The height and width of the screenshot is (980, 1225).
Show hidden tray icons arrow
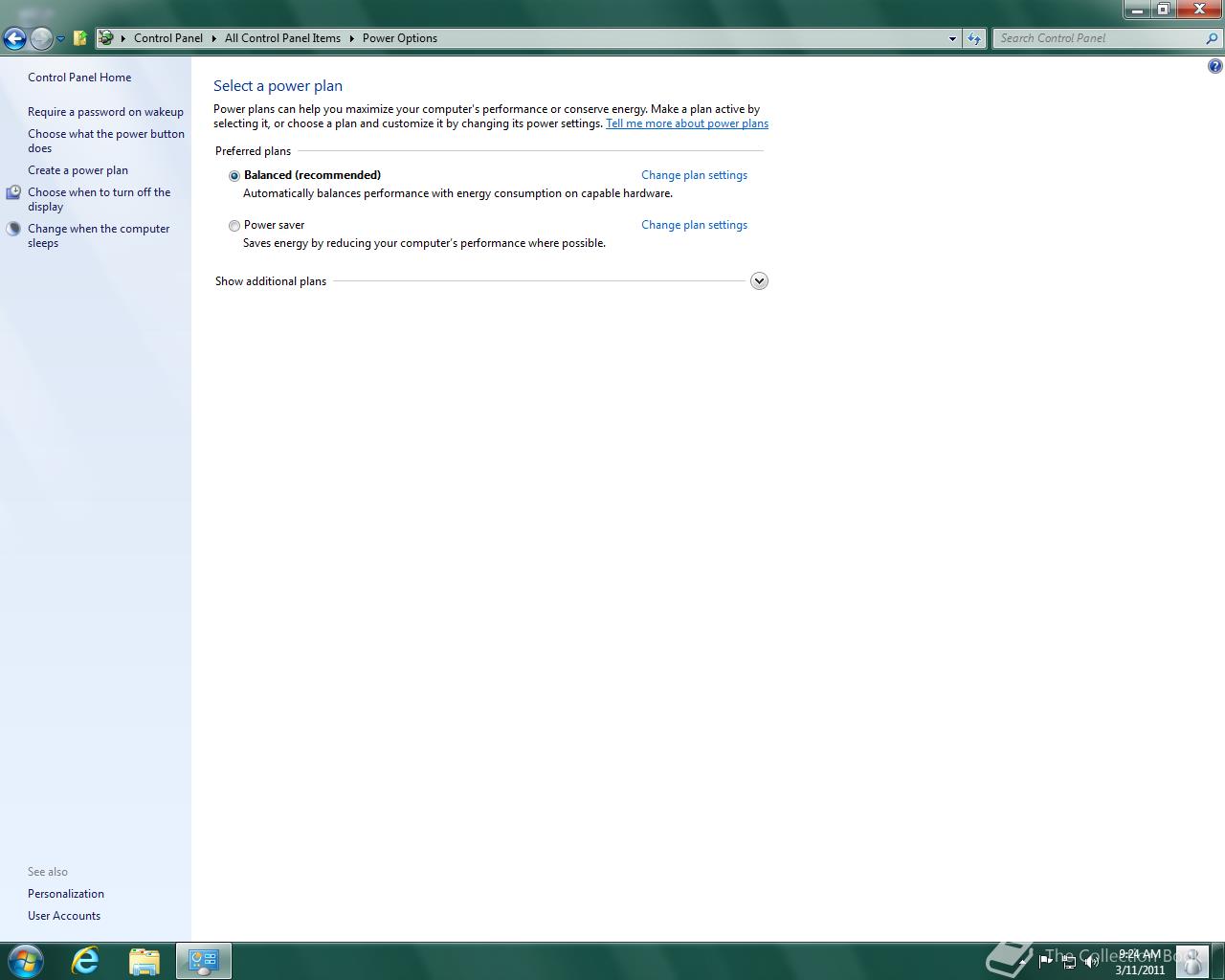[1022, 962]
